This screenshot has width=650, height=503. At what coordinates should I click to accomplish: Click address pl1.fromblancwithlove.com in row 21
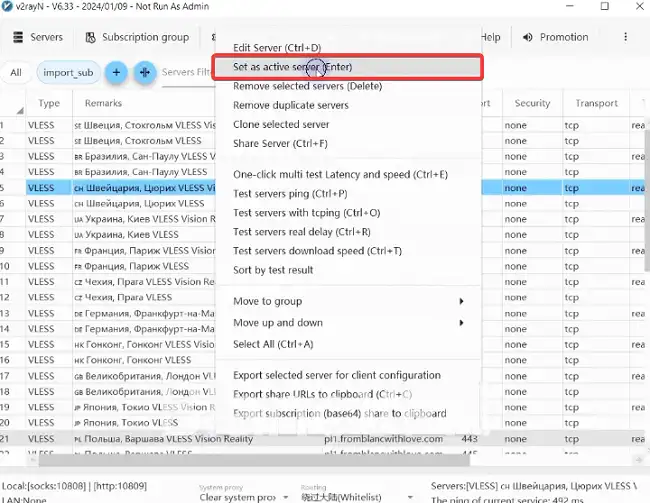tap(383, 439)
